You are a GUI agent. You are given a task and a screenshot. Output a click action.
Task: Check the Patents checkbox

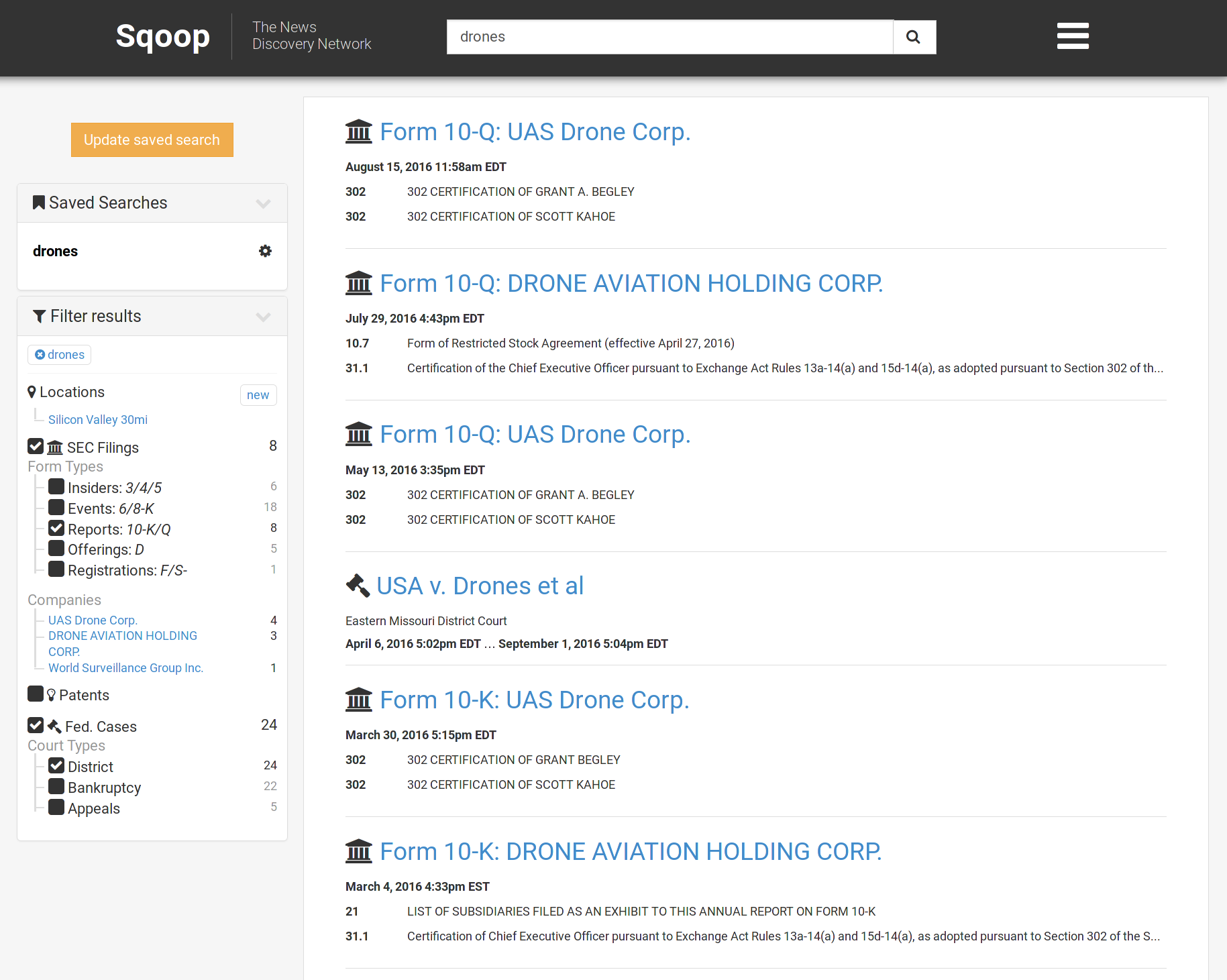coord(36,694)
